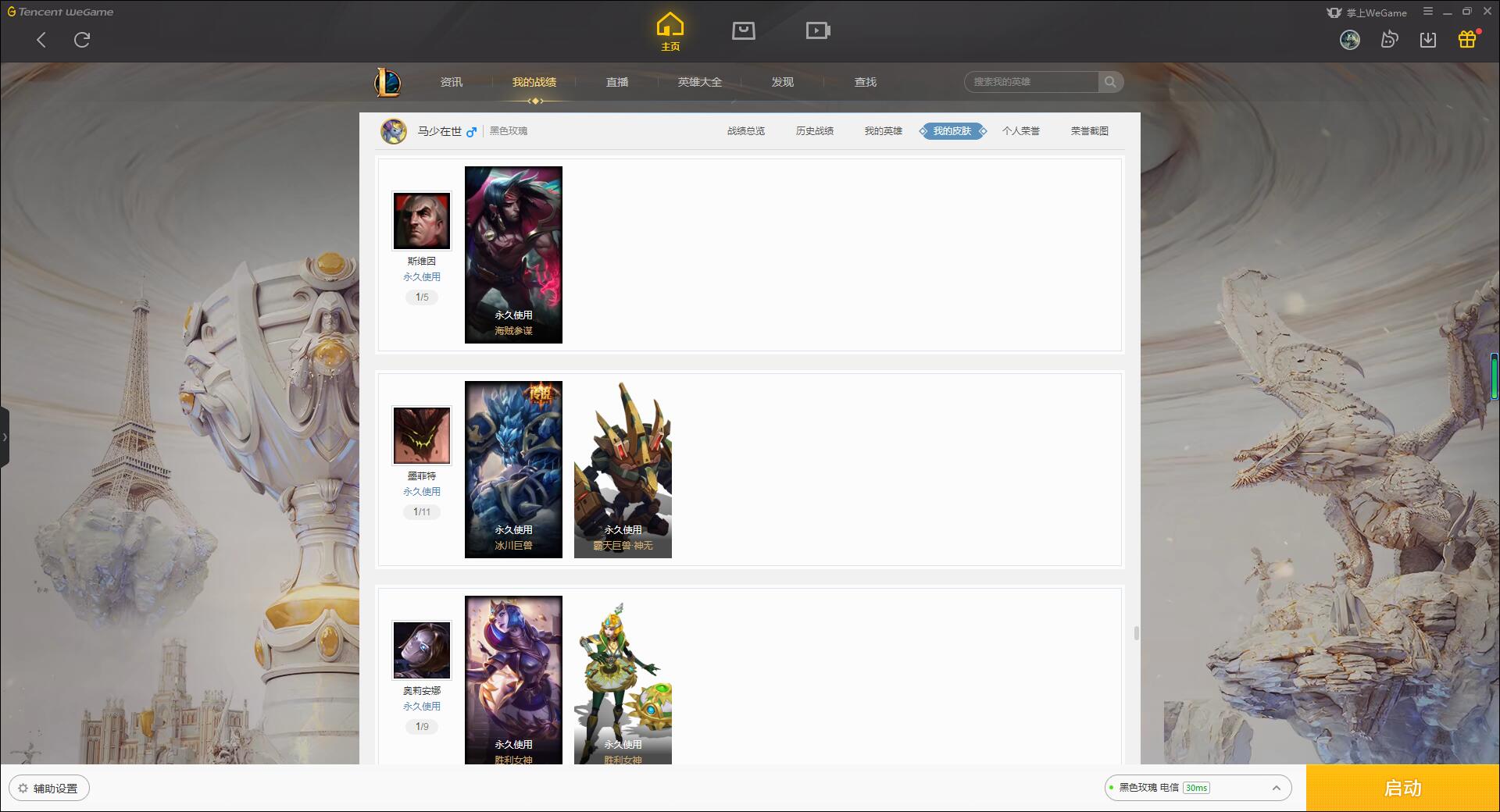Go back with the left arrow icon
1500x812 pixels.
tap(41, 40)
